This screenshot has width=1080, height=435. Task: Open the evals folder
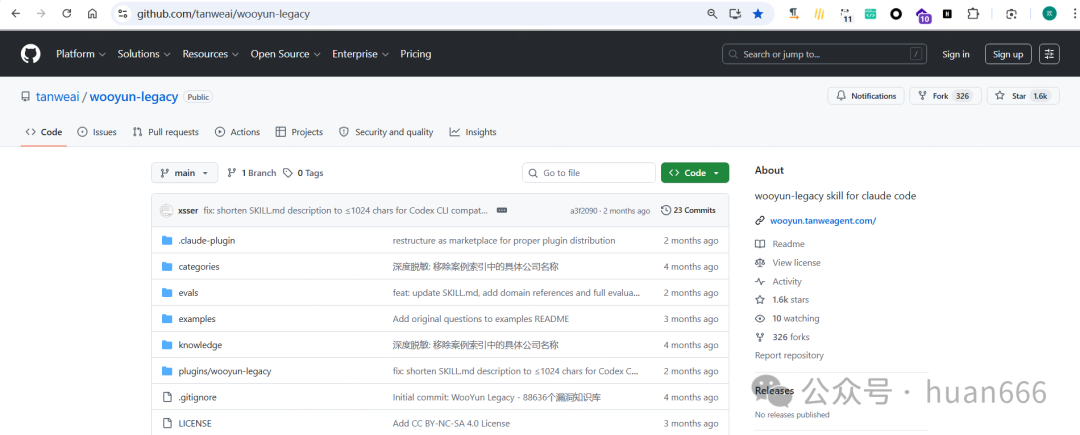coord(188,293)
